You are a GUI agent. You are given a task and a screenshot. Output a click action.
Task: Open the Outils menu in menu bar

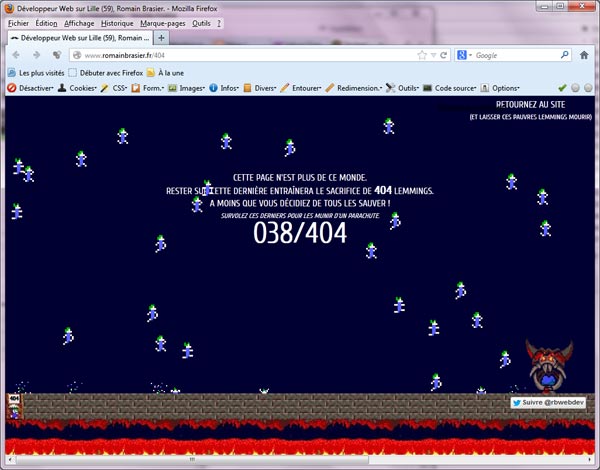(201, 23)
